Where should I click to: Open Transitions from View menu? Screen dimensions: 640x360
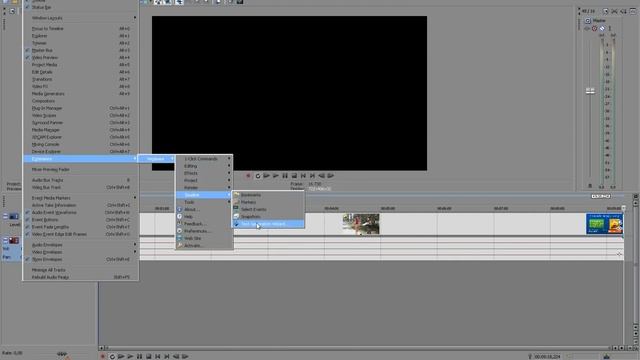tap(81, 79)
